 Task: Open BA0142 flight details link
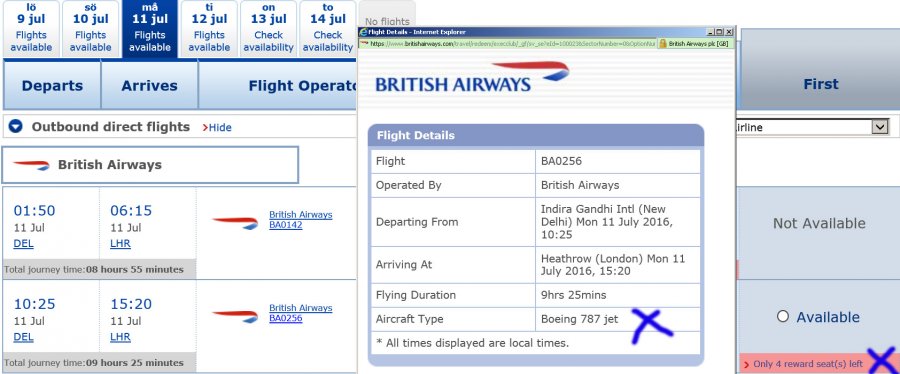(300, 220)
